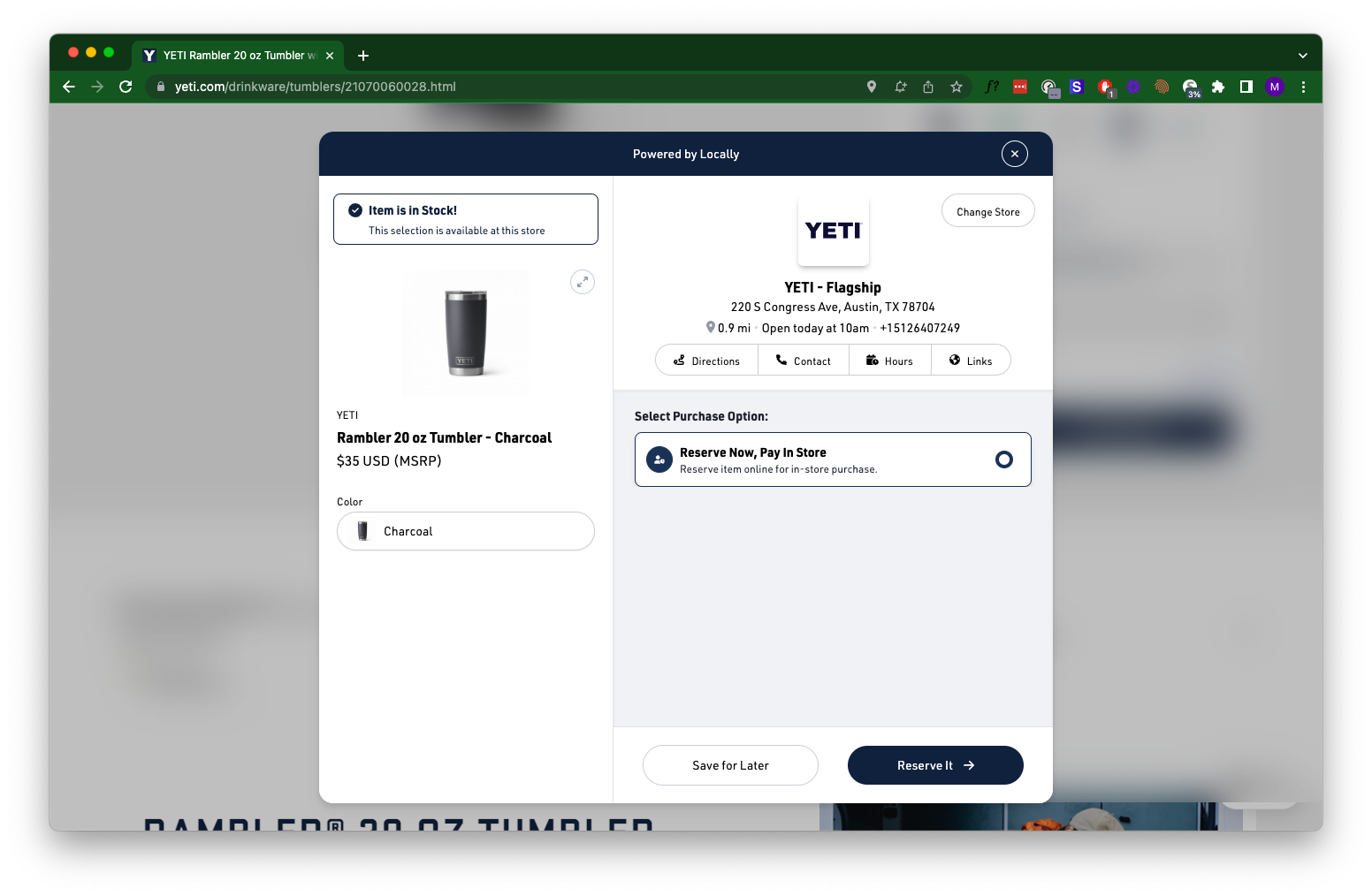Click the tumbler product thumbnail
The image size is (1372, 896).
pyautogui.click(x=466, y=333)
